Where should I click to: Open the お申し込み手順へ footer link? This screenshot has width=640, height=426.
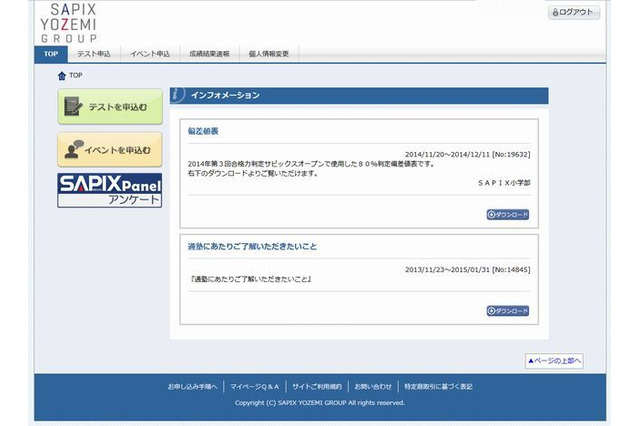(192, 386)
